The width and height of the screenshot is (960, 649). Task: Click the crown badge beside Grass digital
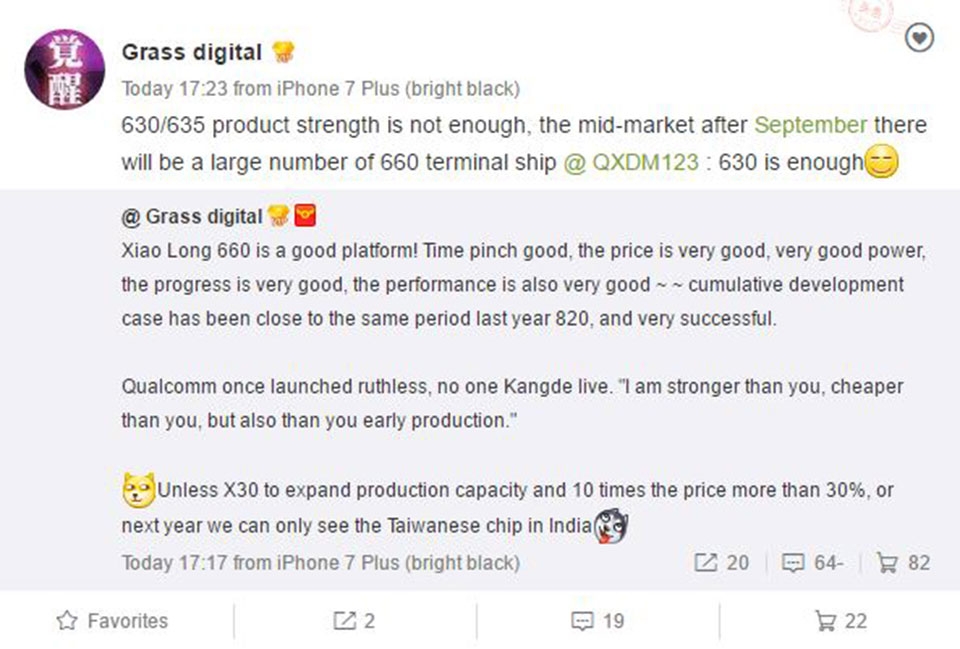[x=283, y=52]
